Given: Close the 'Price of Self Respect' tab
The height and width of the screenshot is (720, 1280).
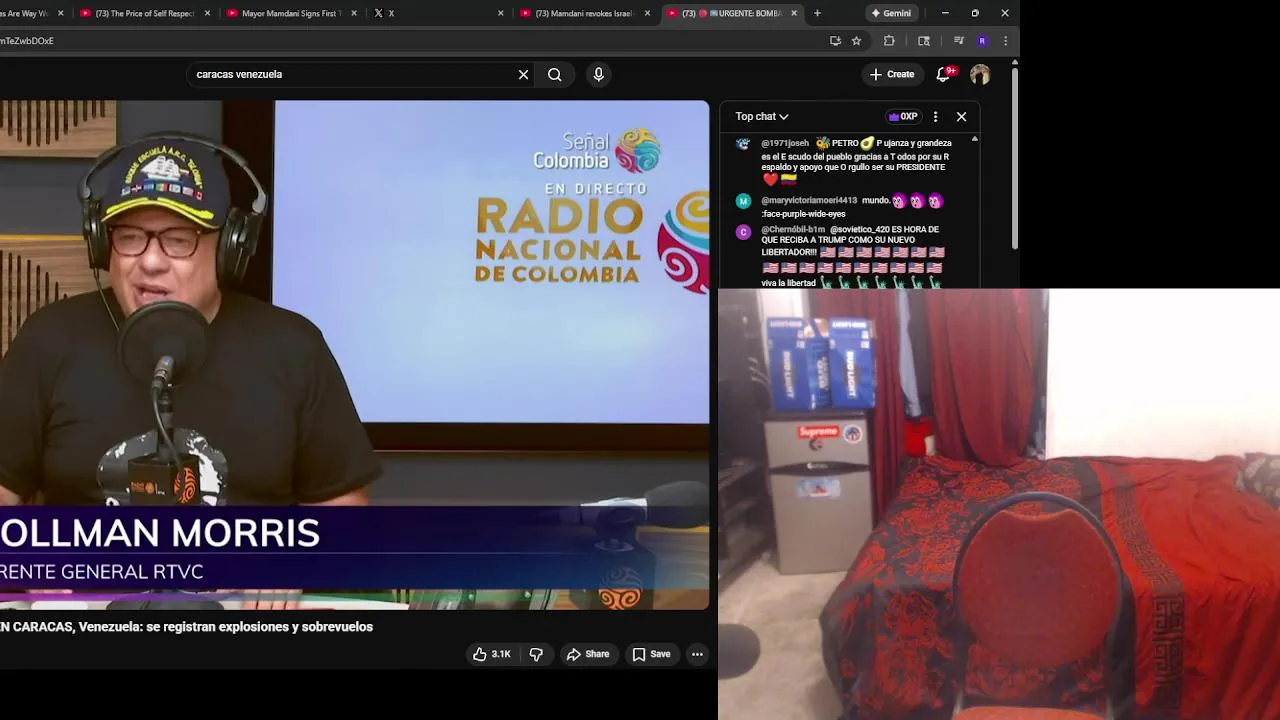Looking at the screenshot, I should click(x=208, y=13).
